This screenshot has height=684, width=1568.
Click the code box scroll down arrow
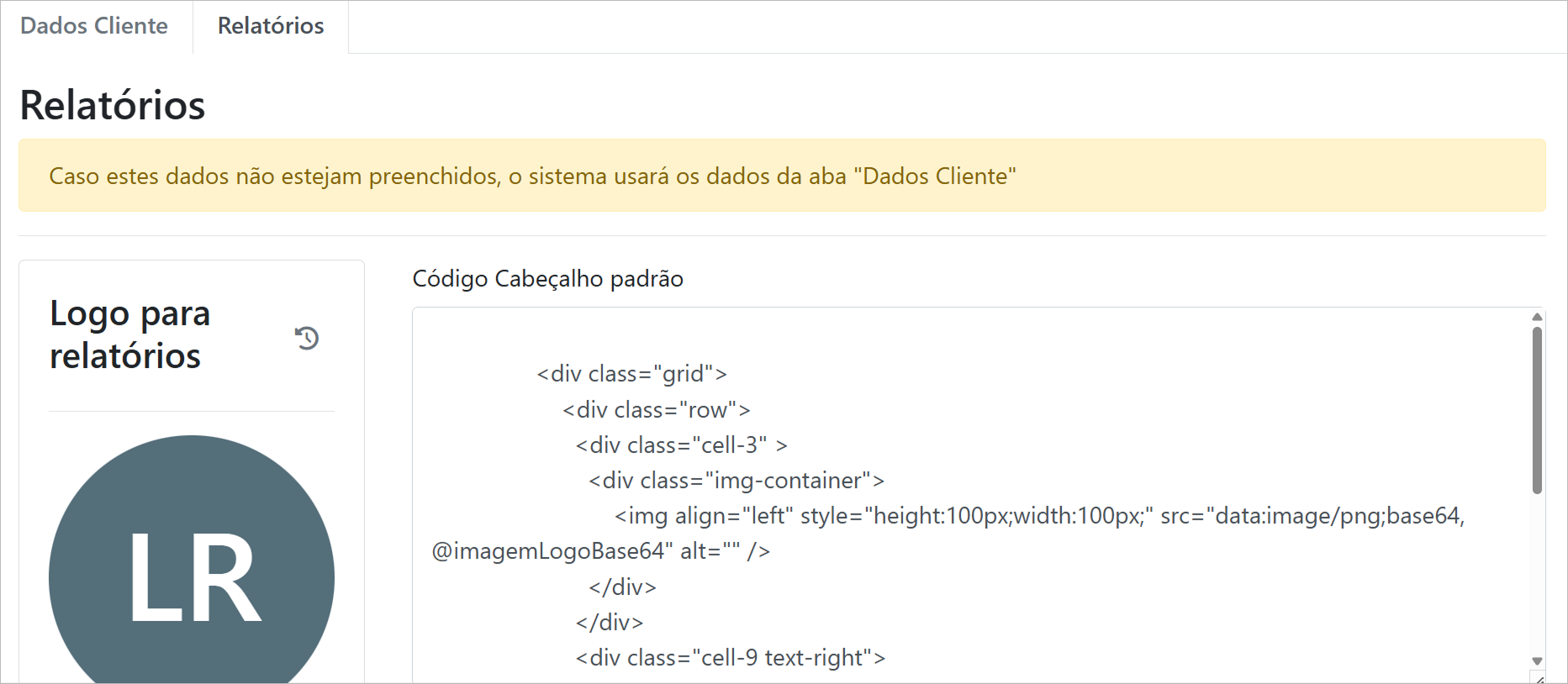(1537, 661)
